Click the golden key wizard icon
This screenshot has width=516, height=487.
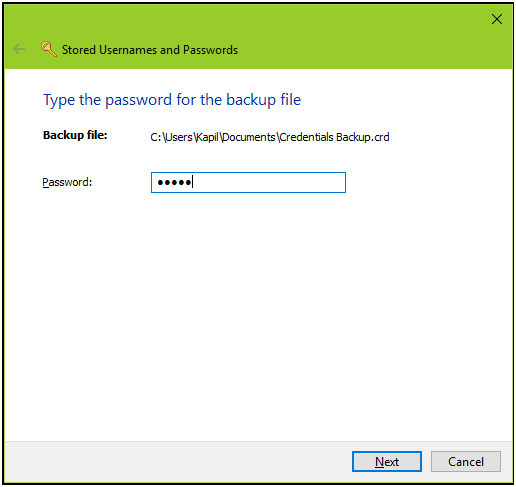[x=49, y=49]
